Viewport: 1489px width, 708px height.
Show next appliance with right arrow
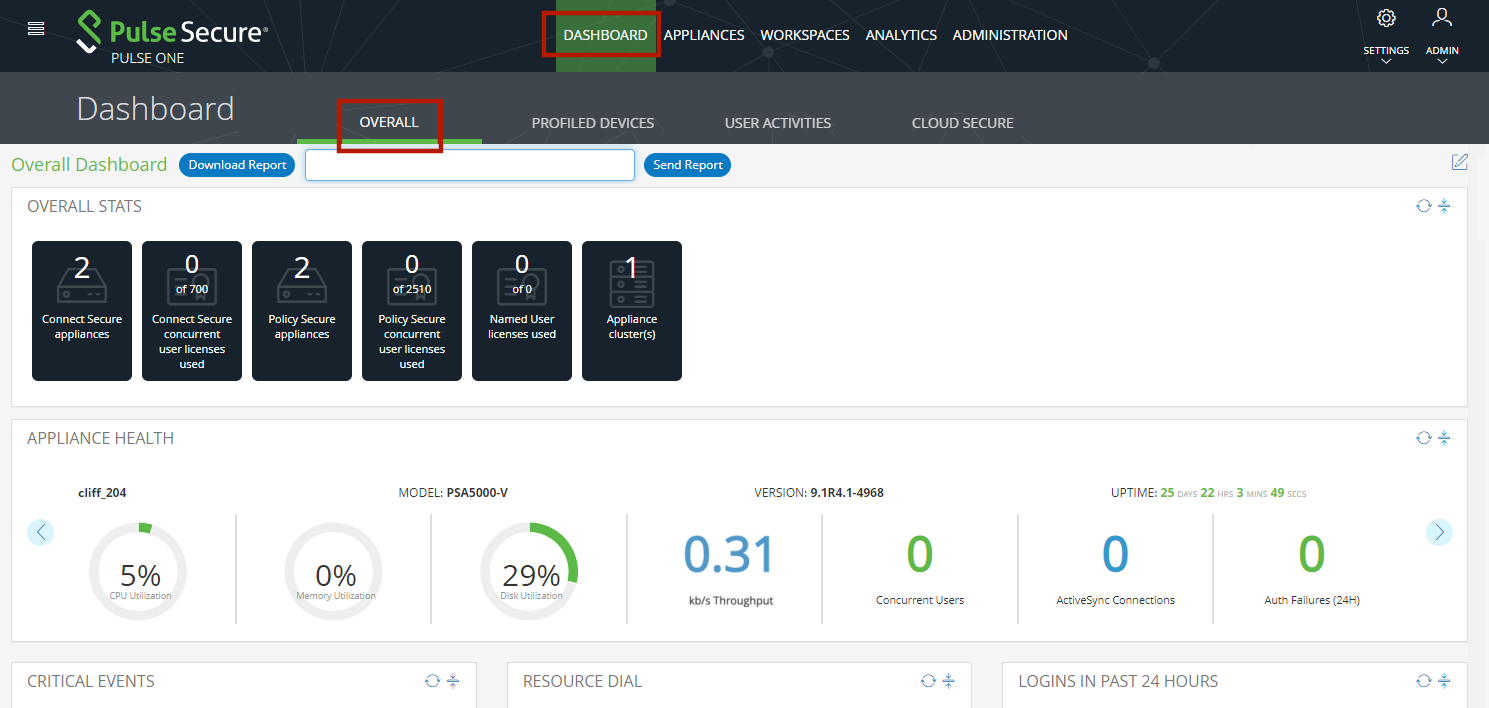pyautogui.click(x=1438, y=532)
